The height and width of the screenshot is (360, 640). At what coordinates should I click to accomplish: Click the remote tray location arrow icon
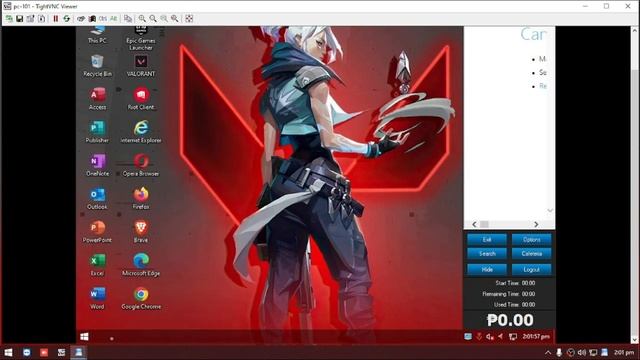pos(500,337)
